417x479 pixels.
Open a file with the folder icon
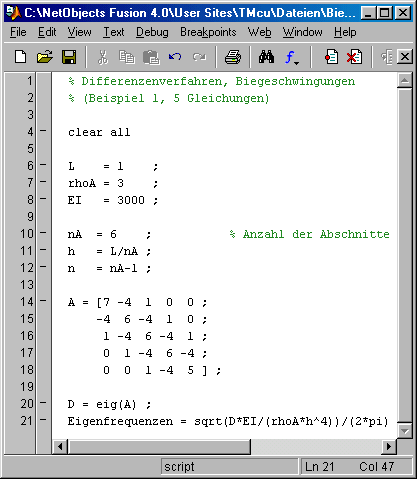[45, 57]
